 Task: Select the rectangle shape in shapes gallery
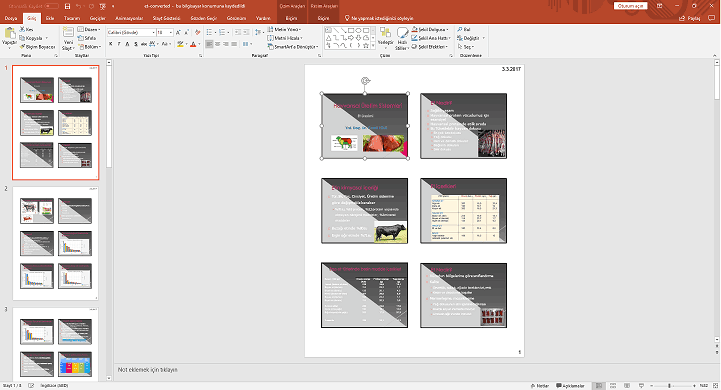pos(351,30)
